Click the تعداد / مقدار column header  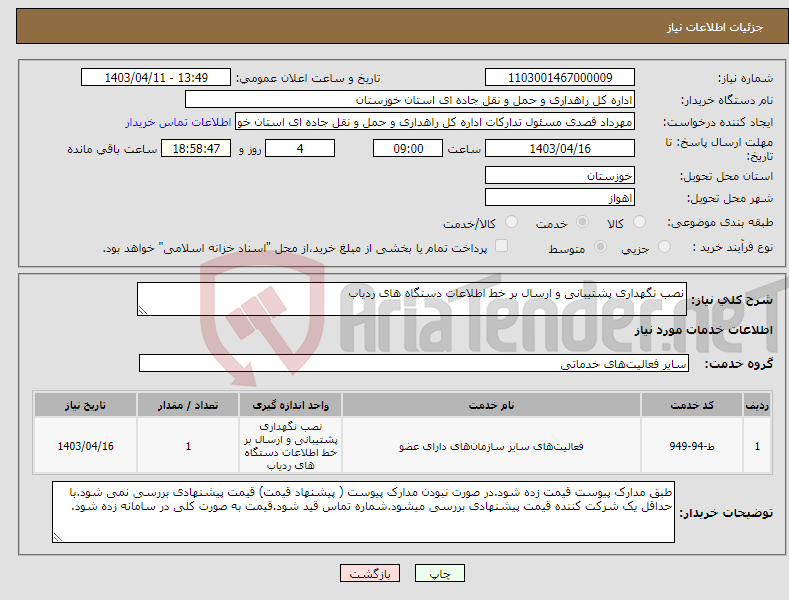[188, 405]
